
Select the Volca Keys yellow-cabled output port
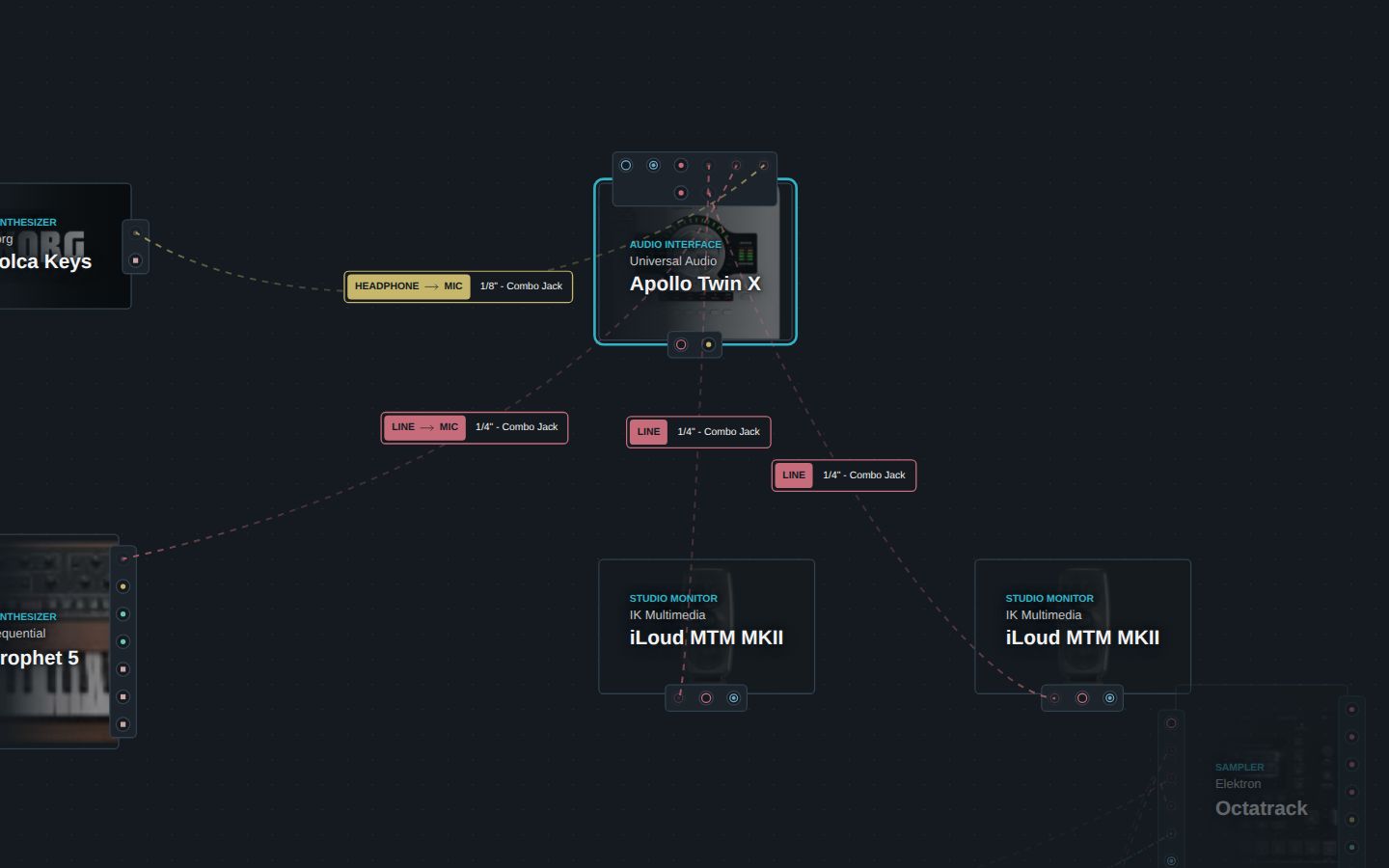tap(136, 233)
